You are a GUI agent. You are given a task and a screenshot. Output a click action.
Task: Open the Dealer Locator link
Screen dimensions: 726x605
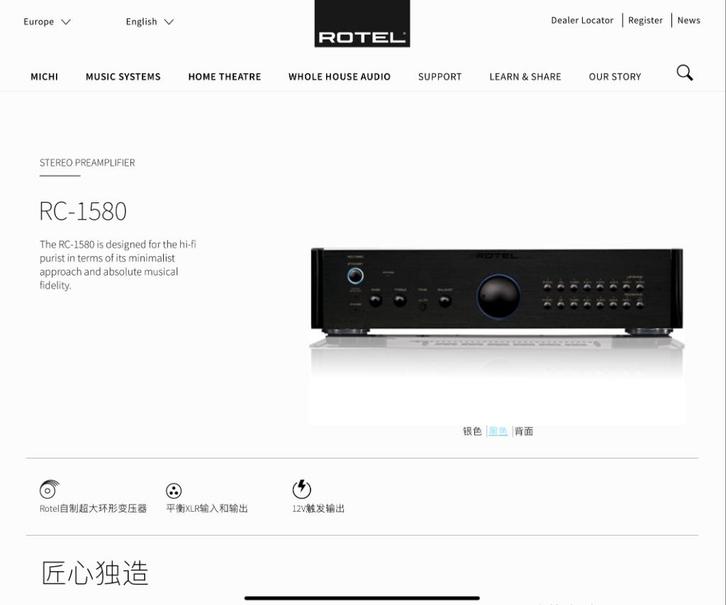pos(582,20)
